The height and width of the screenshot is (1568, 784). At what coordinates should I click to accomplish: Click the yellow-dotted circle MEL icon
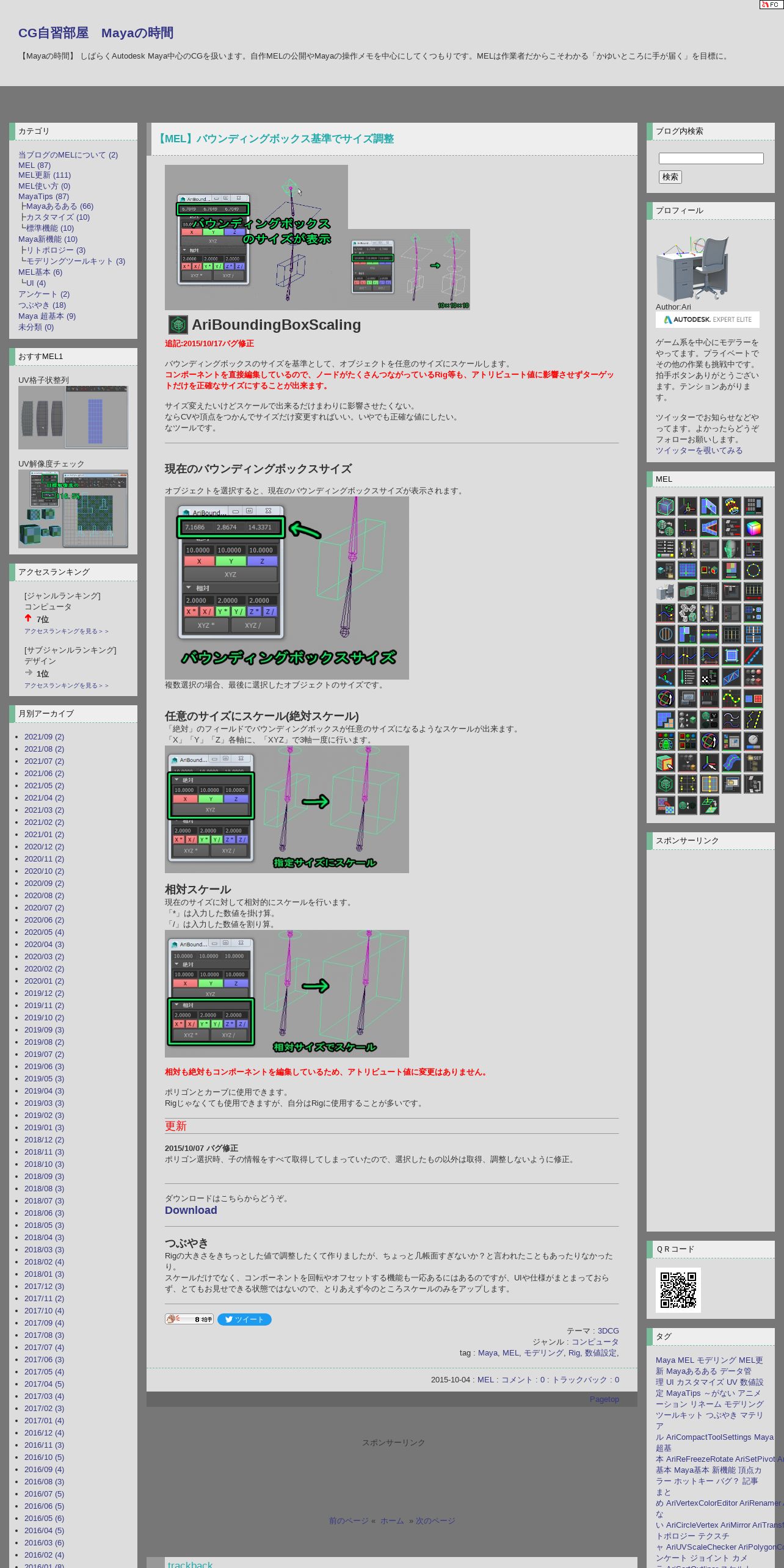pyautogui.click(x=753, y=570)
